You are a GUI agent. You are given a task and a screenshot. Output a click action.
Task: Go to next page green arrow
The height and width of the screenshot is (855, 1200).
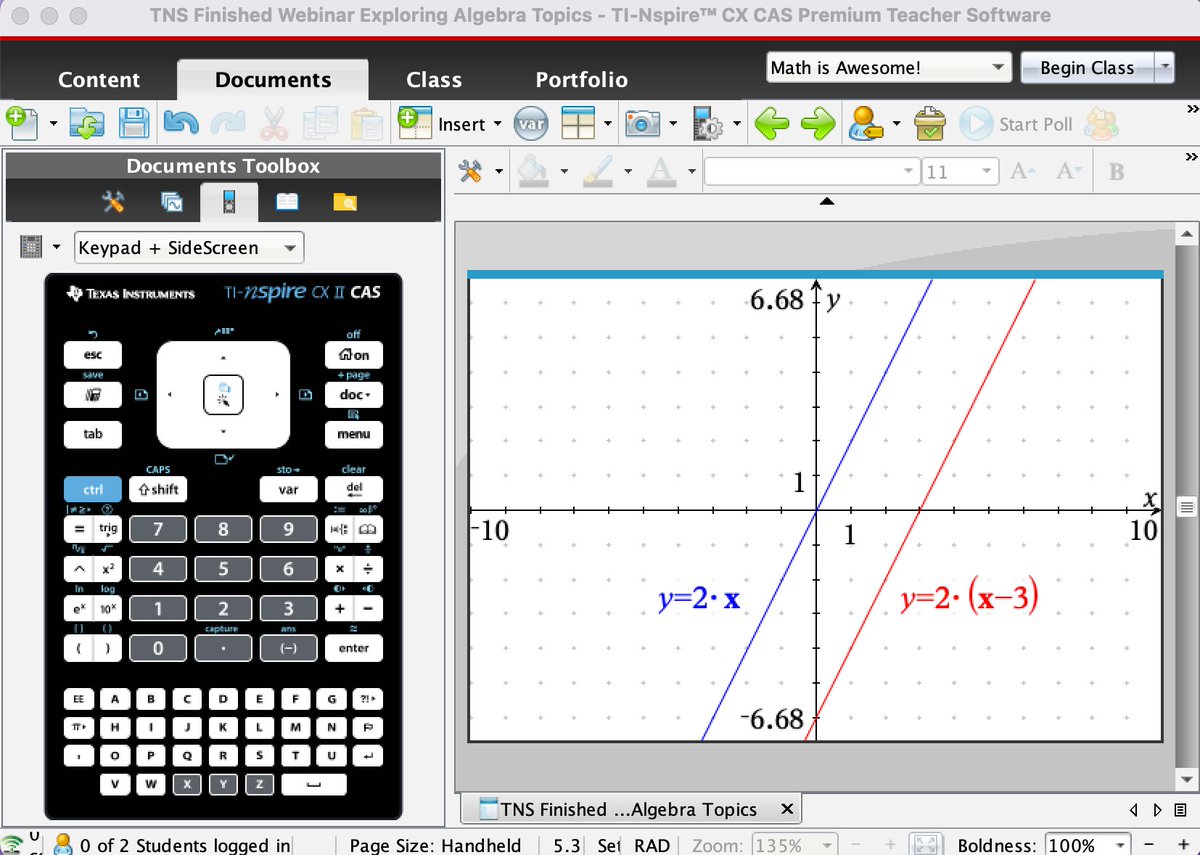818,123
